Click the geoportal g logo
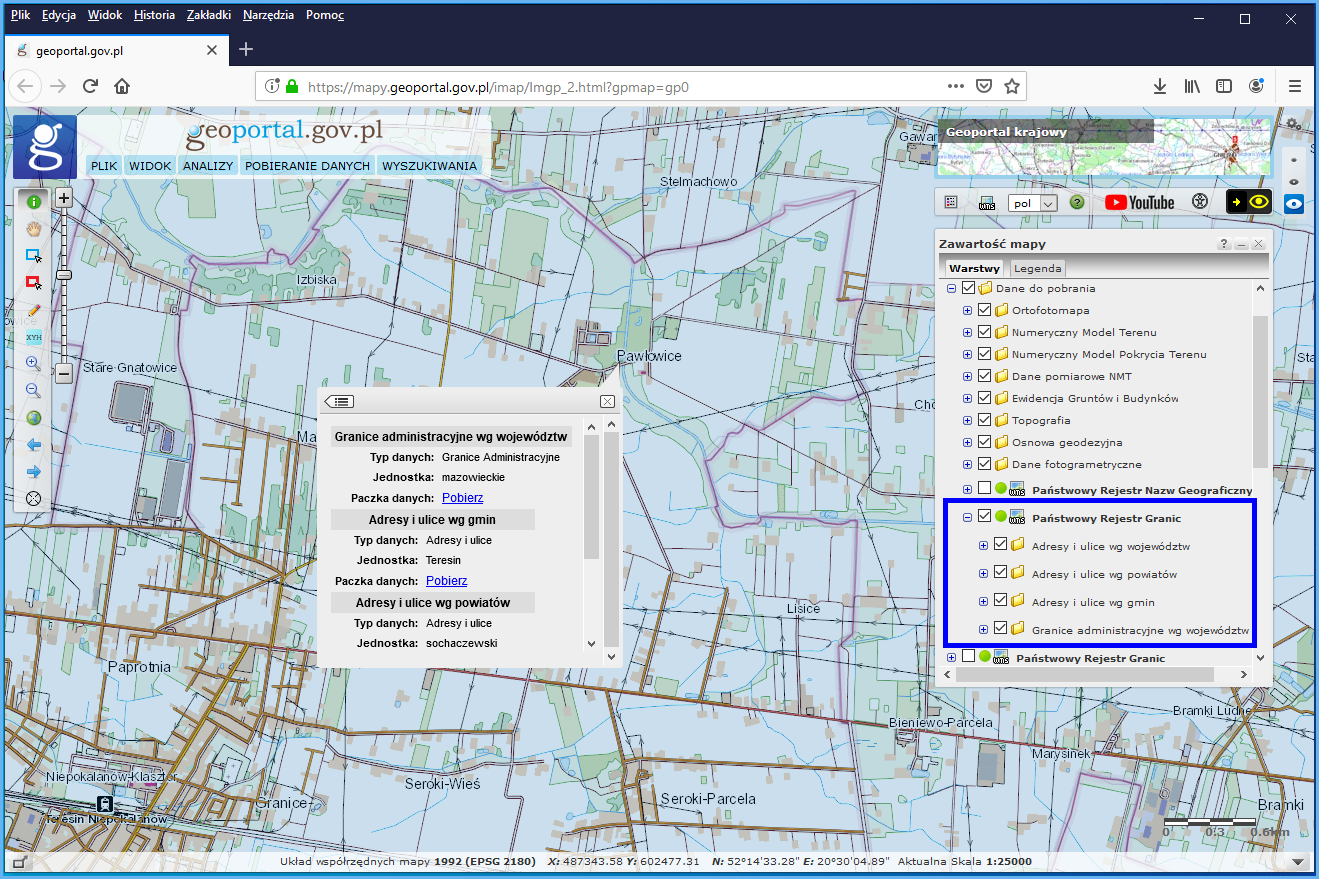The width and height of the screenshot is (1319, 879). tap(45, 147)
